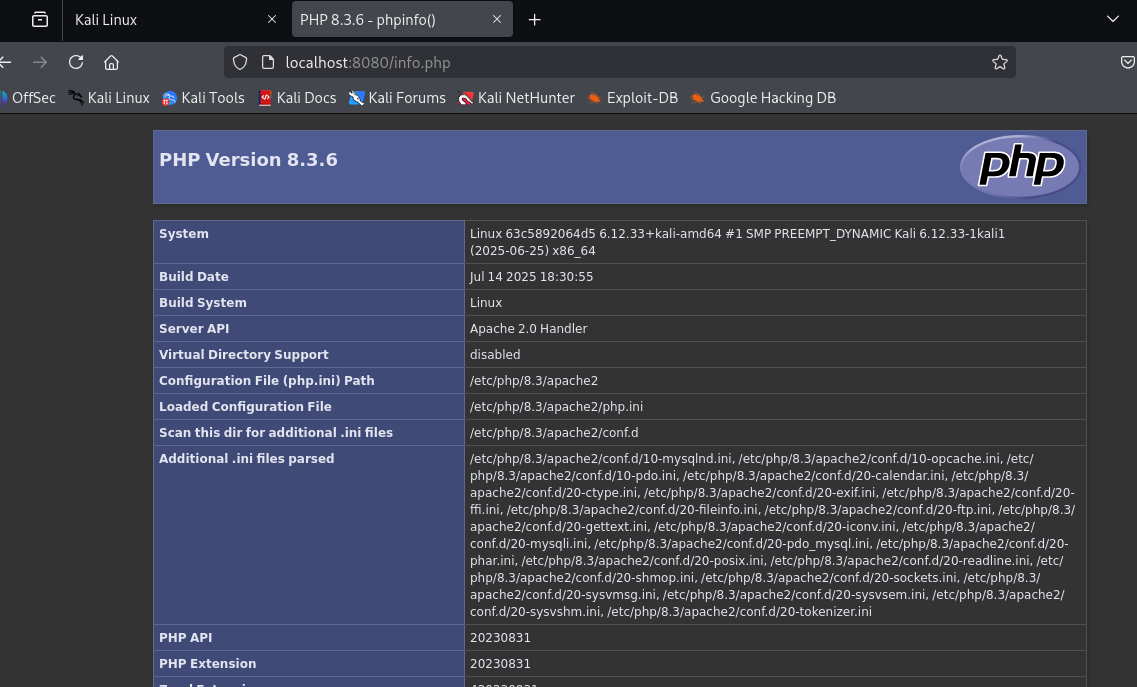Click the Server API label
Screen dimensions: 1137x687
(x=194, y=329)
